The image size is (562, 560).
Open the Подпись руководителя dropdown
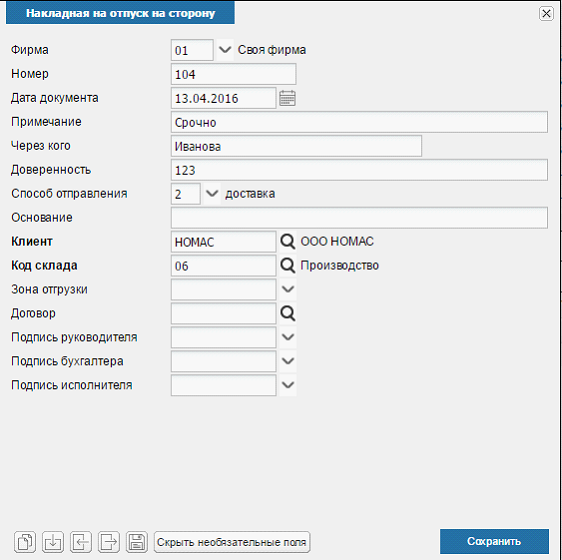(288, 337)
